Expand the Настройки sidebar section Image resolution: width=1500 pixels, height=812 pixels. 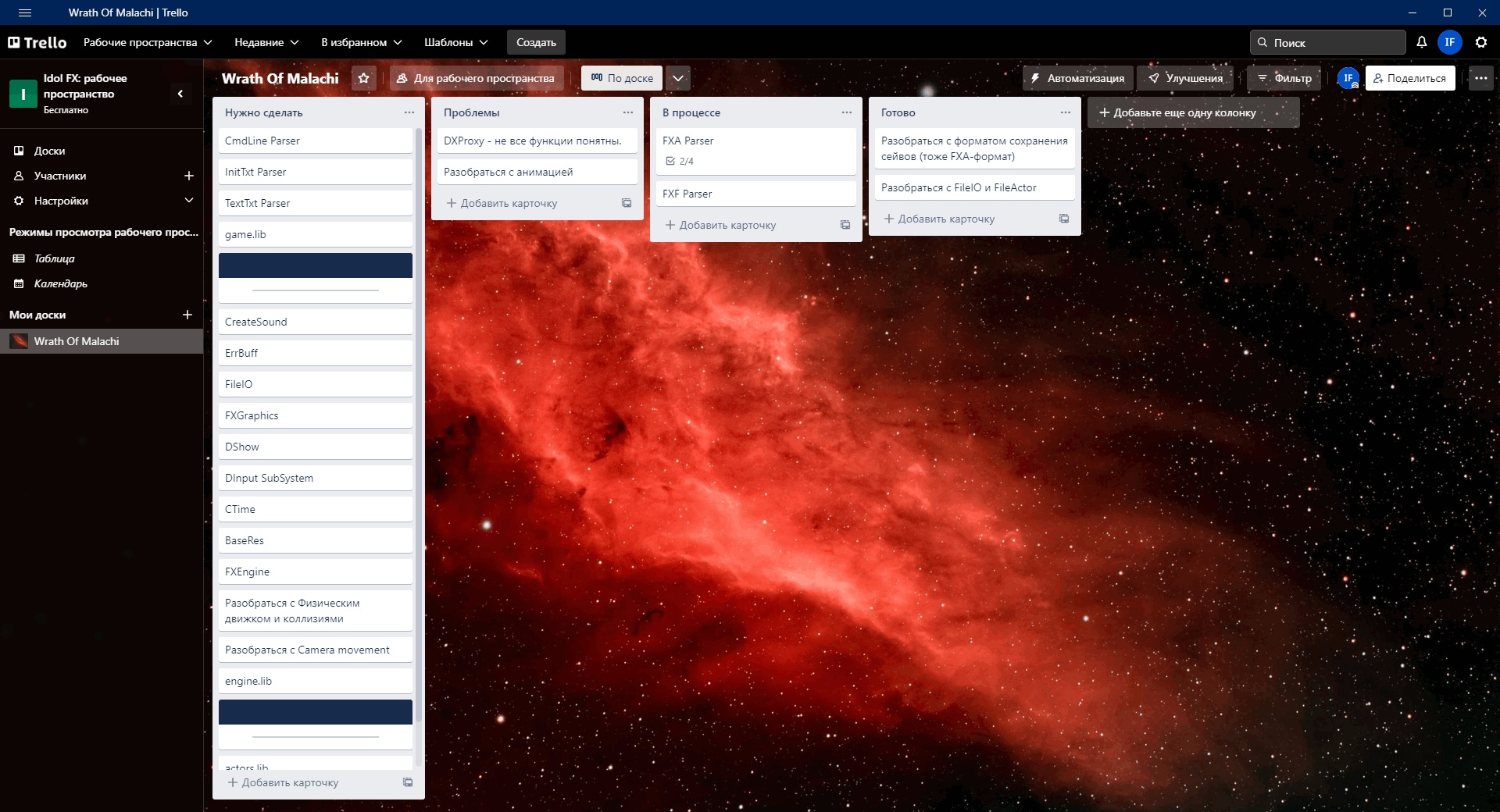click(188, 201)
